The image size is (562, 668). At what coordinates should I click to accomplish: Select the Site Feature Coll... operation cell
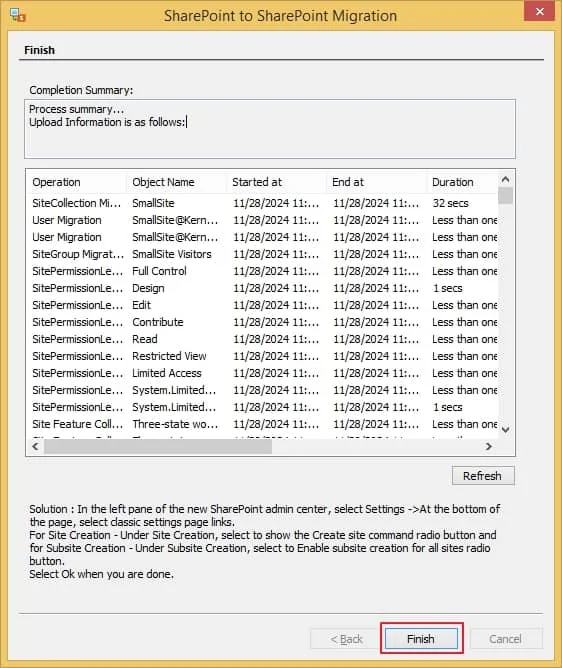tap(78, 424)
